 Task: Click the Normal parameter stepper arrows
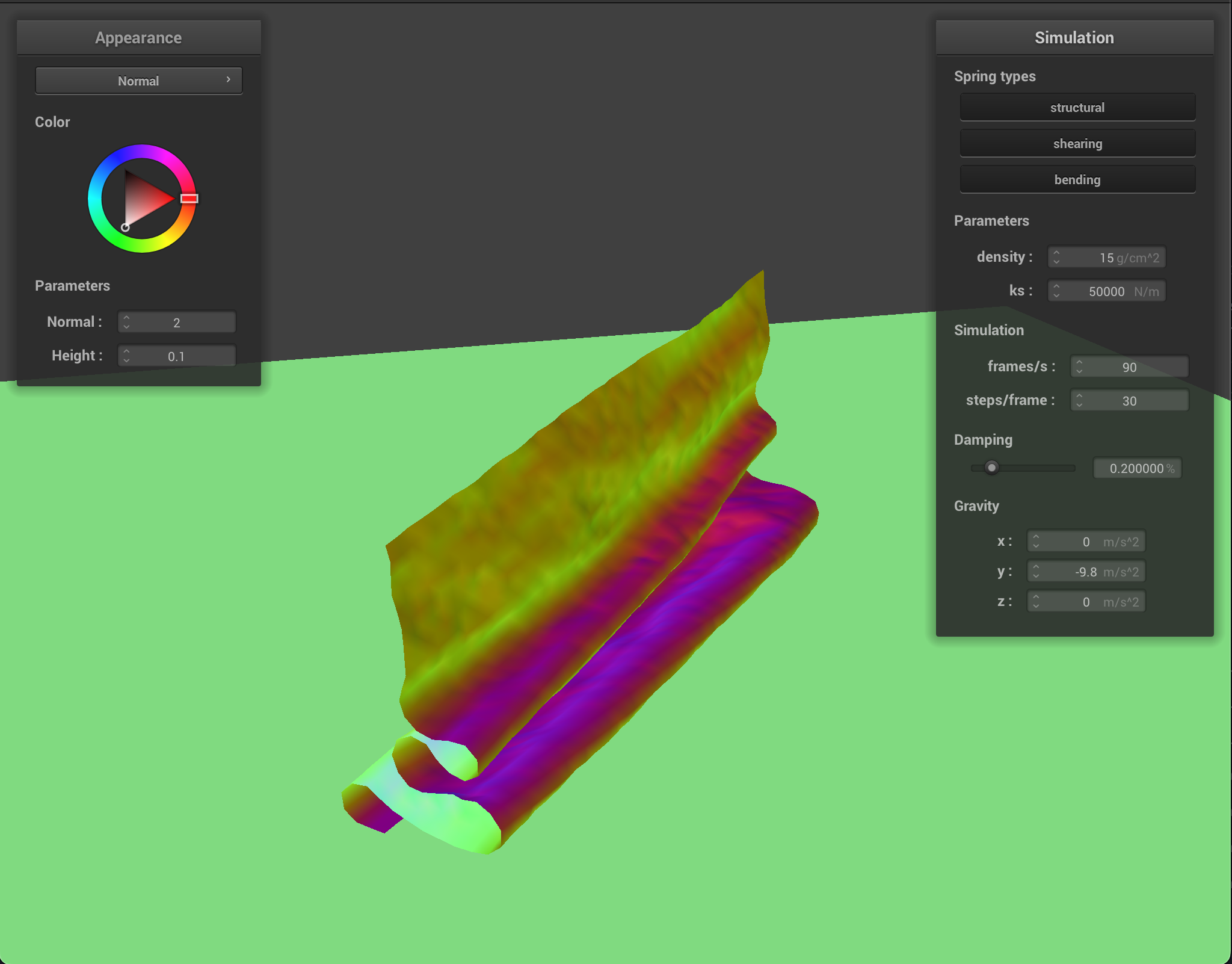pyautogui.click(x=126, y=323)
